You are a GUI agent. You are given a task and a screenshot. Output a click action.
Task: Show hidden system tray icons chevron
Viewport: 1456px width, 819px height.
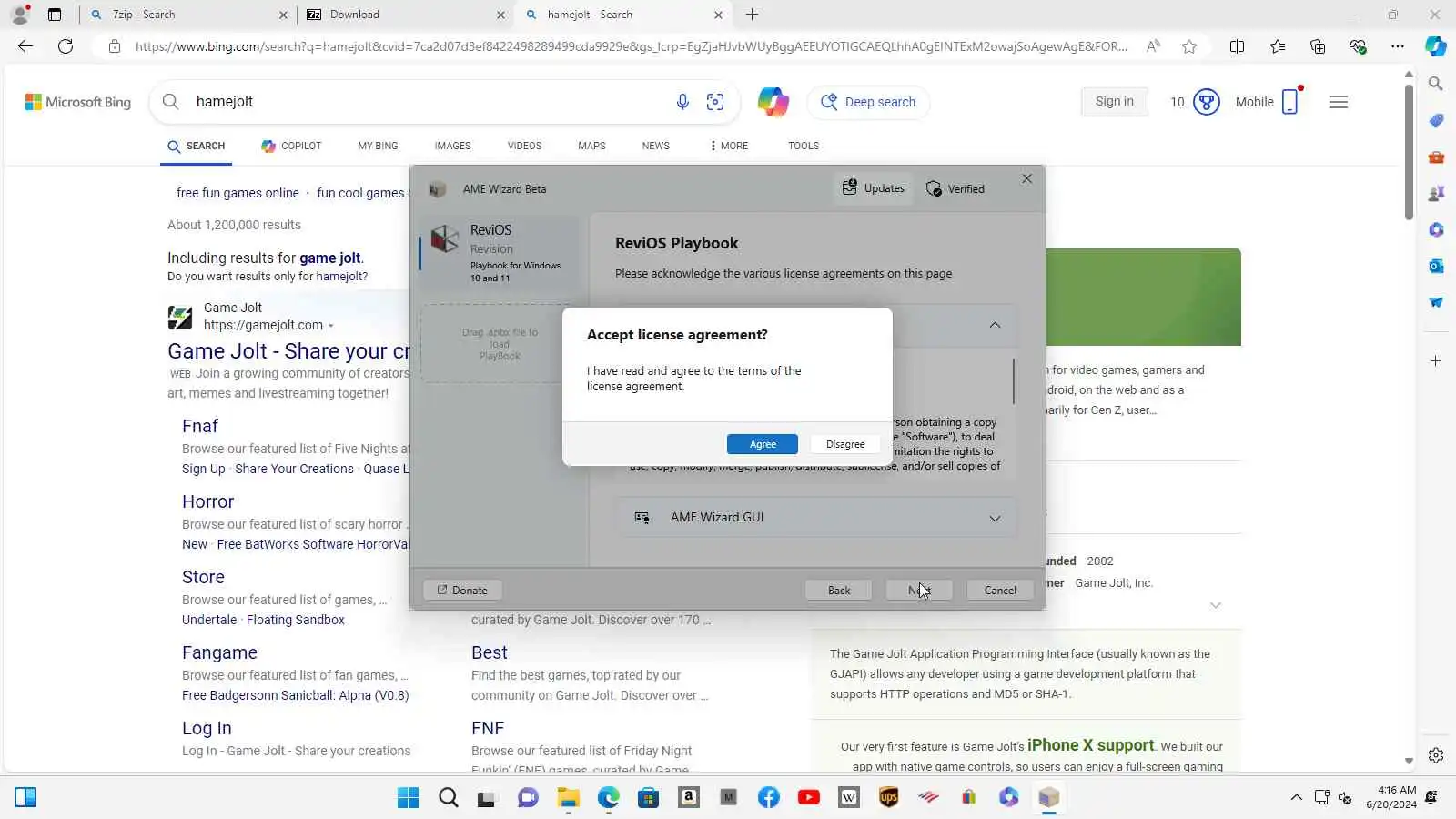pyautogui.click(x=1296, y=798)
